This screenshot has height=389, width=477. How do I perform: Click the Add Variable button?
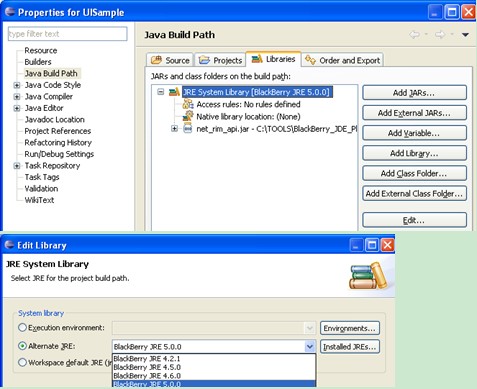(x=414, y=133)
